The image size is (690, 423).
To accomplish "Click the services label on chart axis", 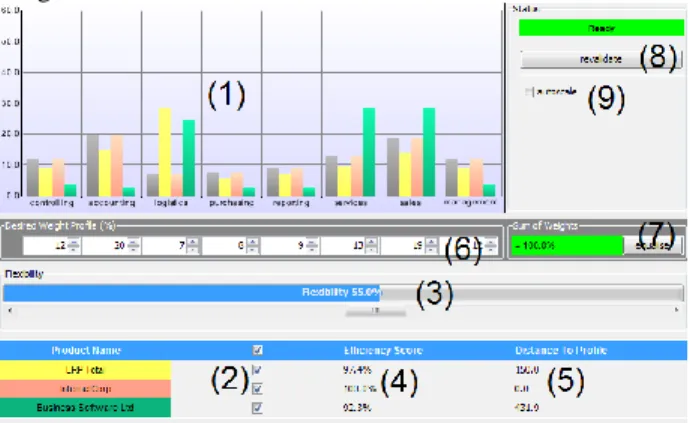I will (x=351, y=203).
